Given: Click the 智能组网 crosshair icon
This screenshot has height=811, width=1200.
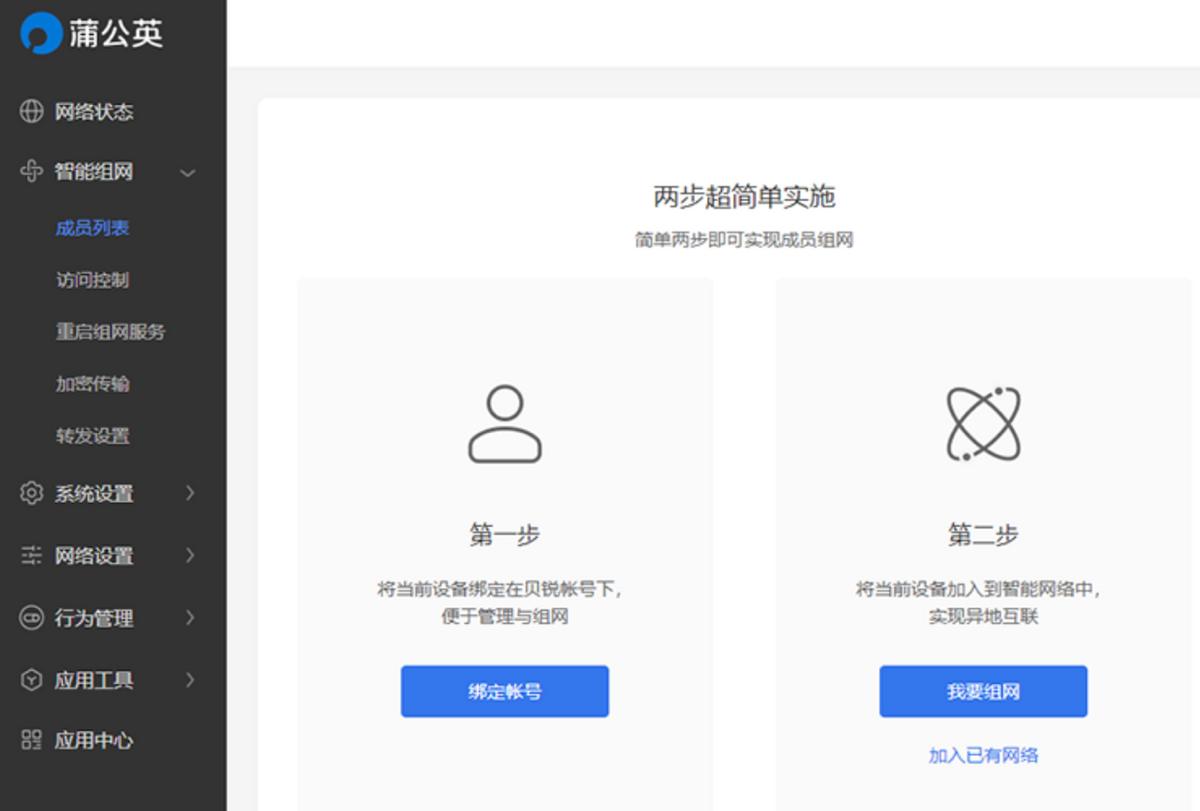Looking at the screenshot, I should coord(29,172).
